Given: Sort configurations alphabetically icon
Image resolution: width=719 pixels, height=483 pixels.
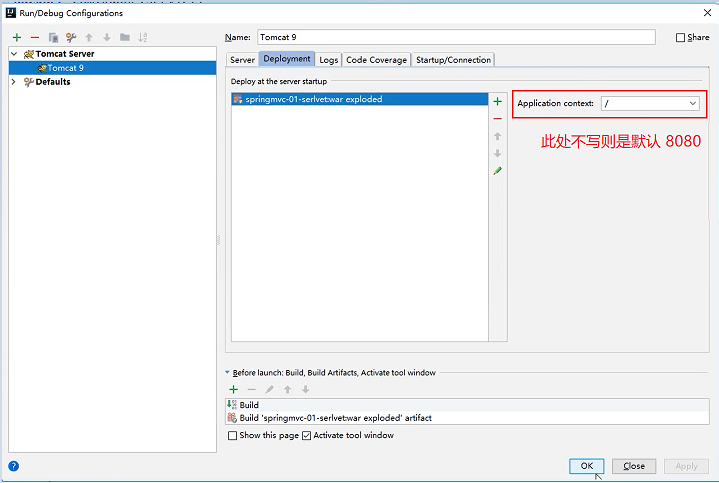Looking at the screenshot, I should pyautogui.click(x=143, y=38).
